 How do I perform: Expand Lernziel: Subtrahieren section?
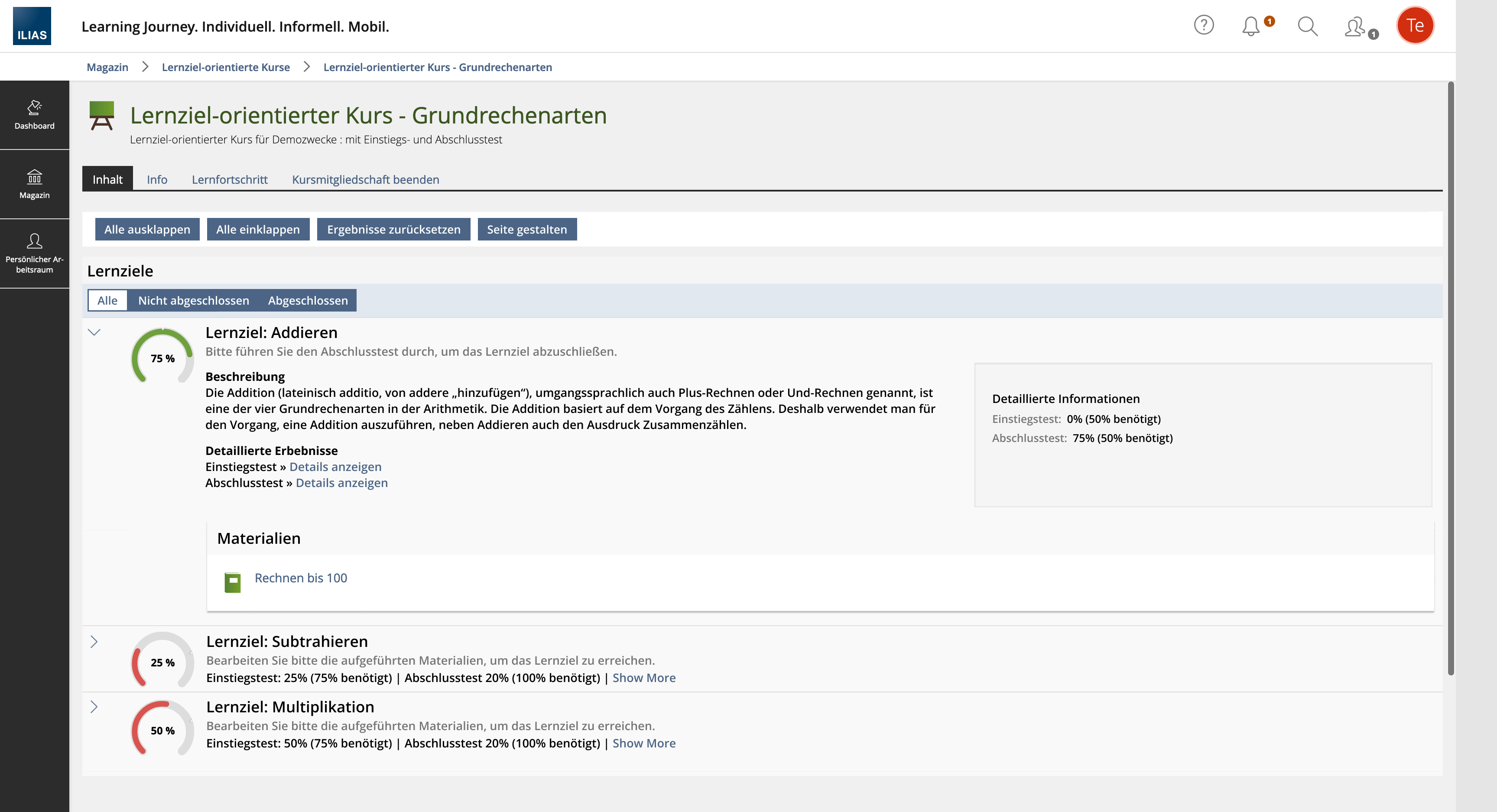tap(94, 642)
